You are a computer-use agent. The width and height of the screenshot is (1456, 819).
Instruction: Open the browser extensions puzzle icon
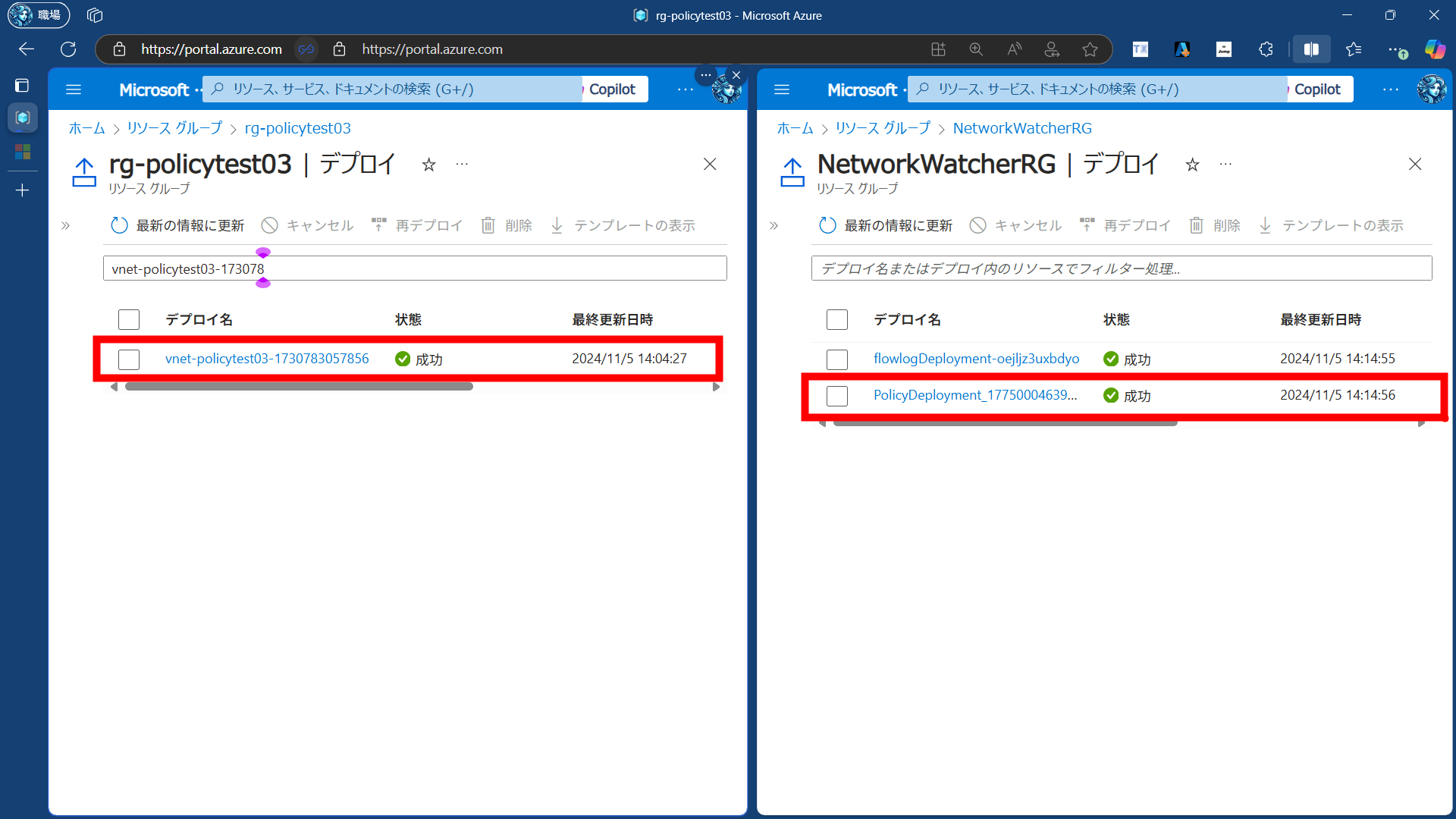[x=1266, y=49]
